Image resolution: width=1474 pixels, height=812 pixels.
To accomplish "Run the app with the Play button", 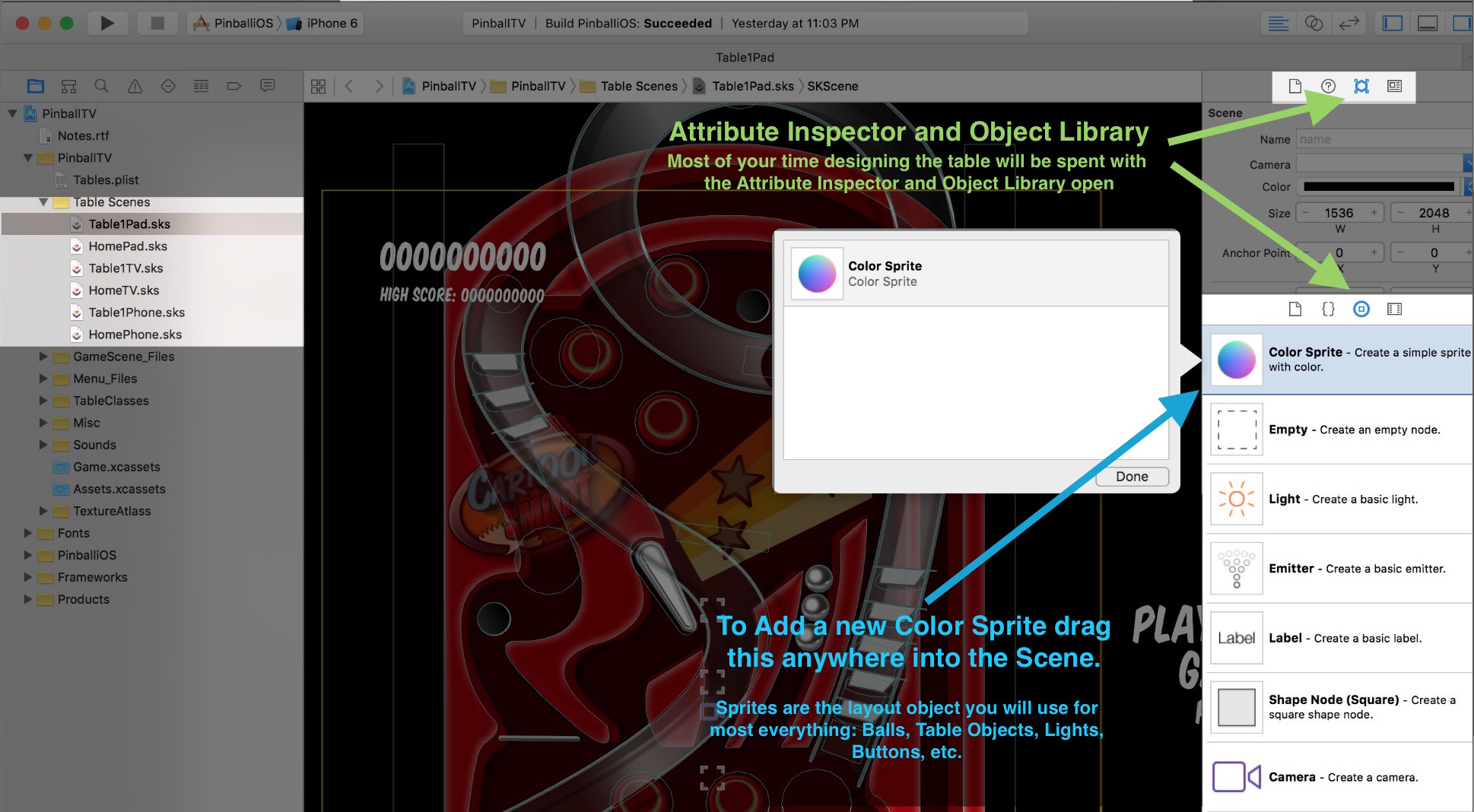I will 107,23.
